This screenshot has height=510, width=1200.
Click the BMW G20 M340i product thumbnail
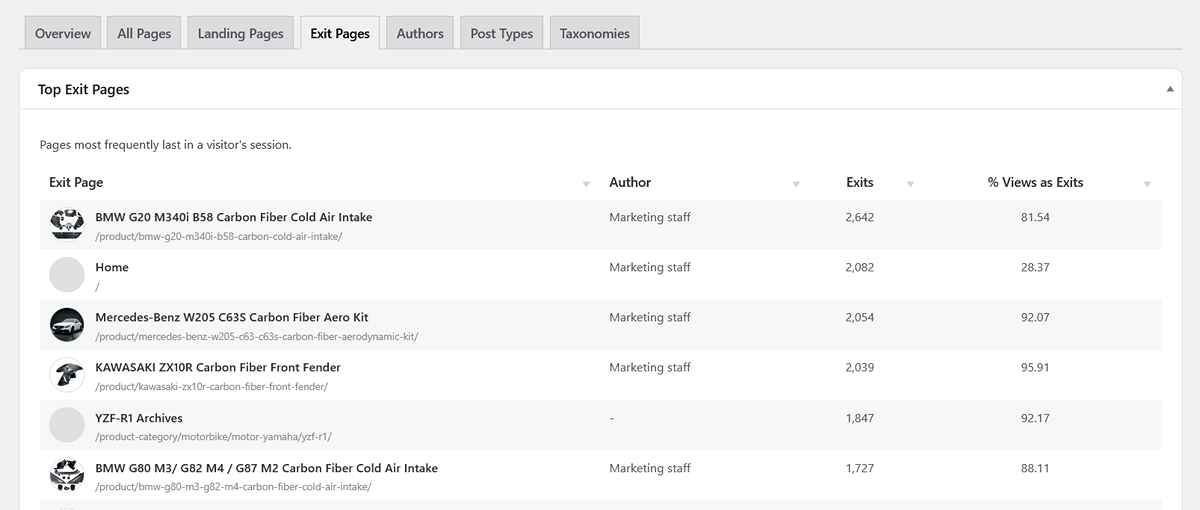(x=66, y=225)
